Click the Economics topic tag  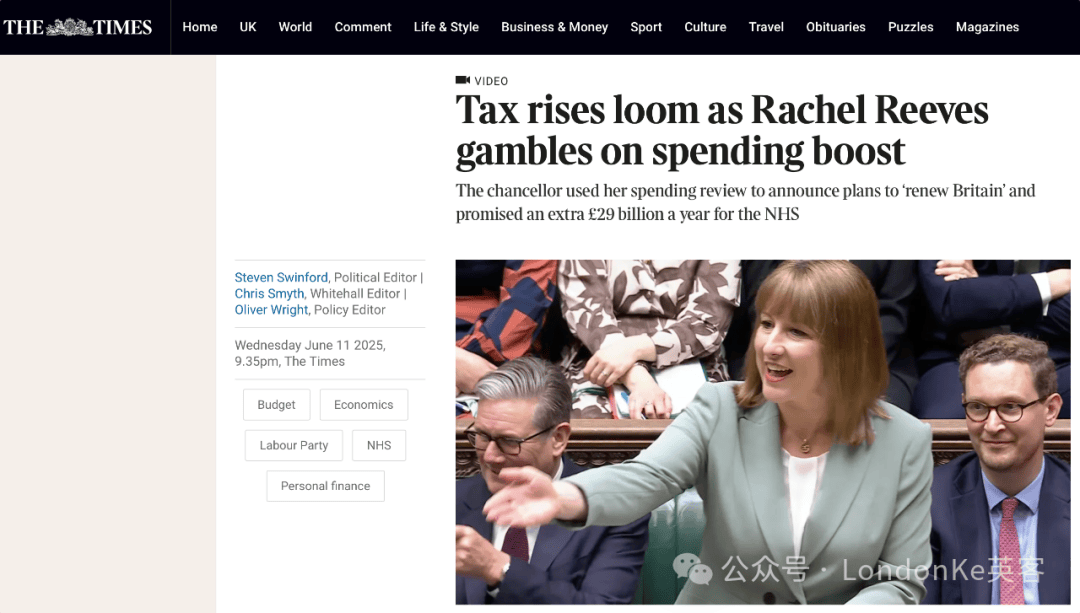[364, 405]
